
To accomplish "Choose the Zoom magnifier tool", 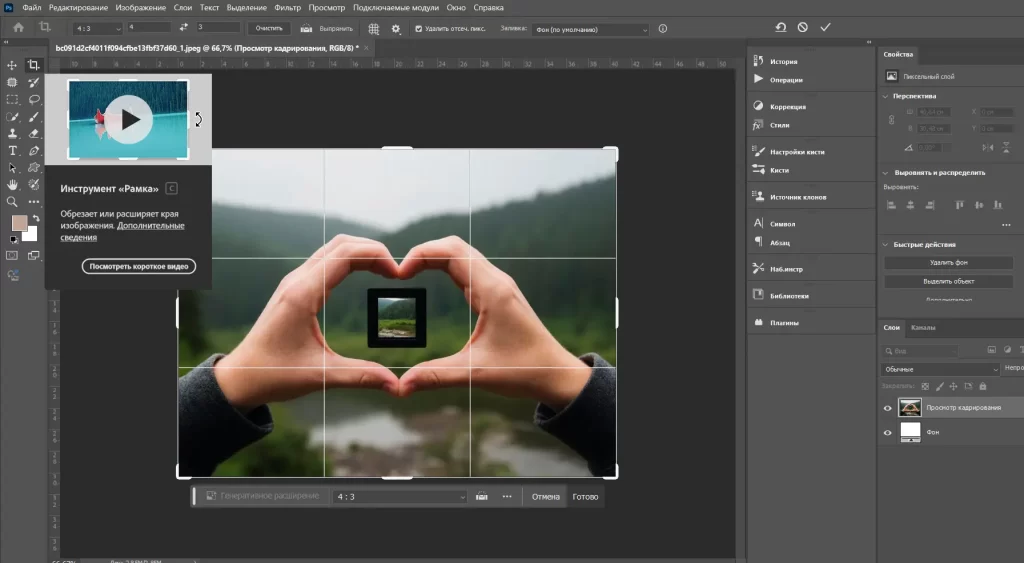I will coord(13,201).
